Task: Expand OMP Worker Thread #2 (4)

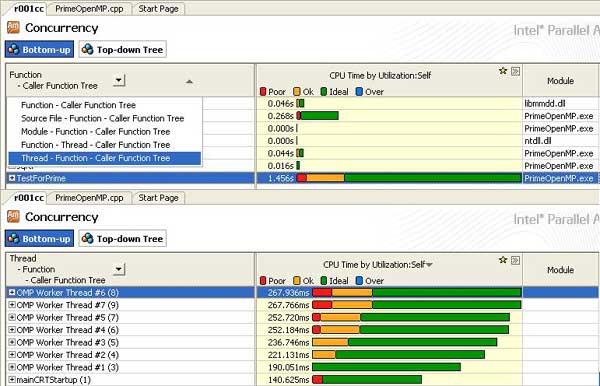Action: click(x=12, y=355)
